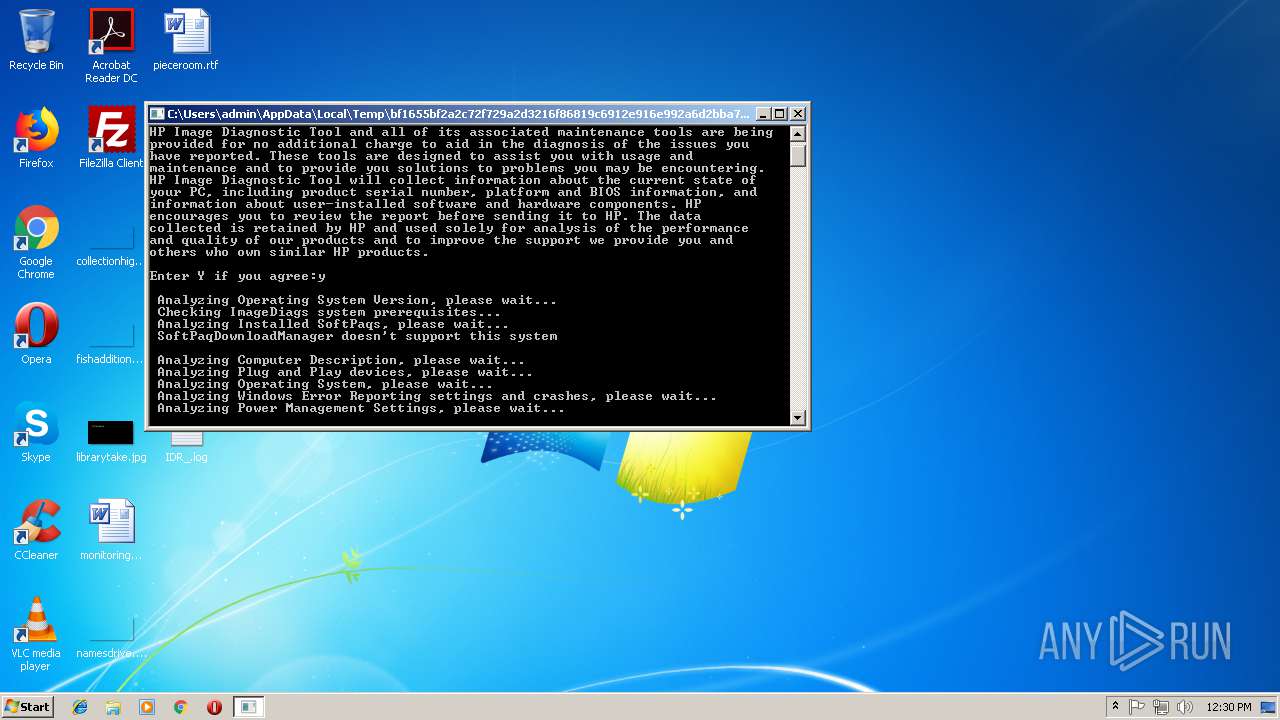Launch Google Chrome desktop shortcut

point(36,243)
